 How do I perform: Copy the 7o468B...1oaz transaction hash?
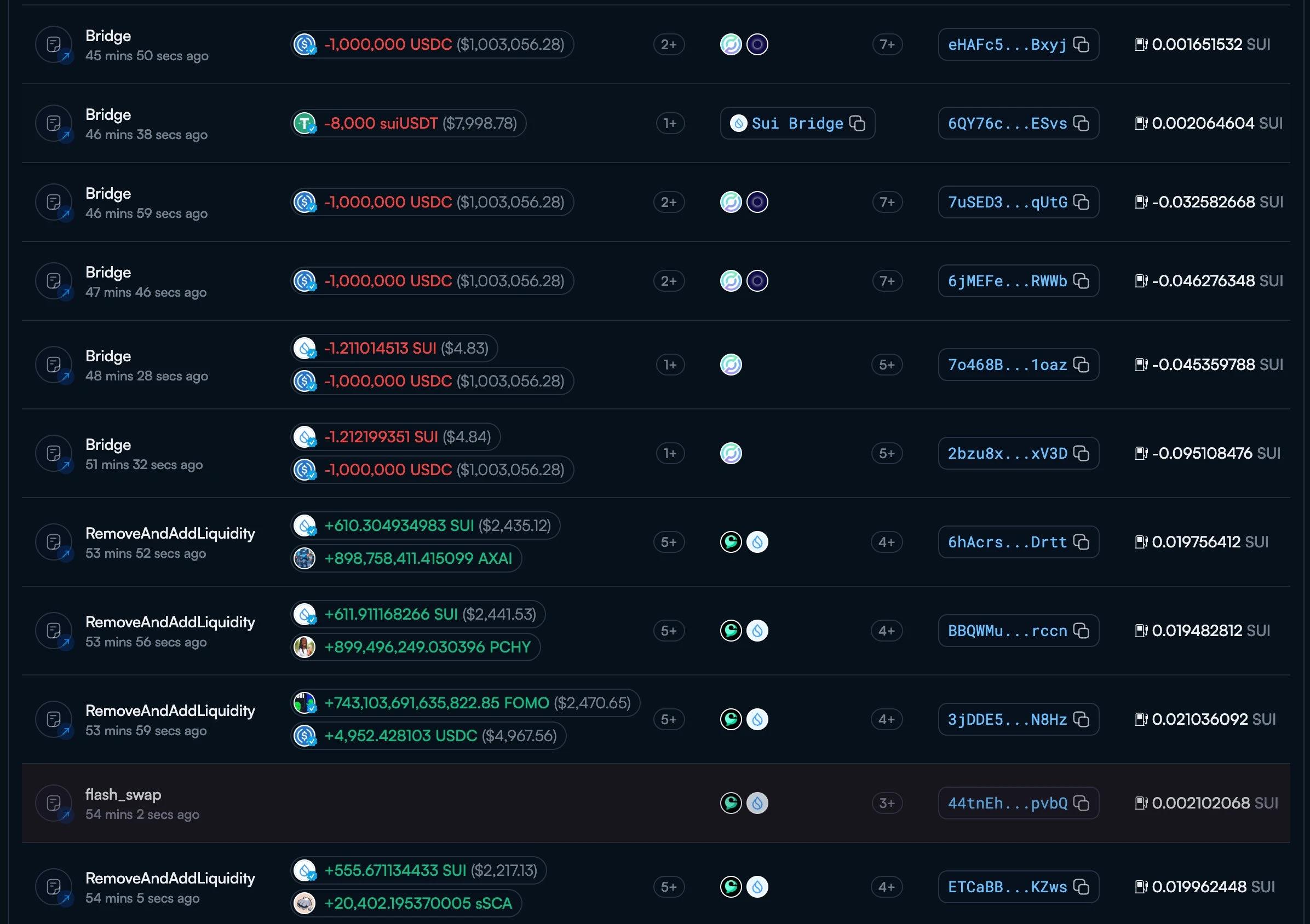(1081, 365)
